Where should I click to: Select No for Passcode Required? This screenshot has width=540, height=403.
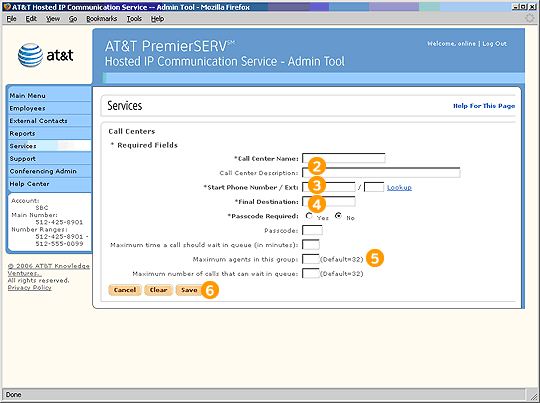pos(339,216)
